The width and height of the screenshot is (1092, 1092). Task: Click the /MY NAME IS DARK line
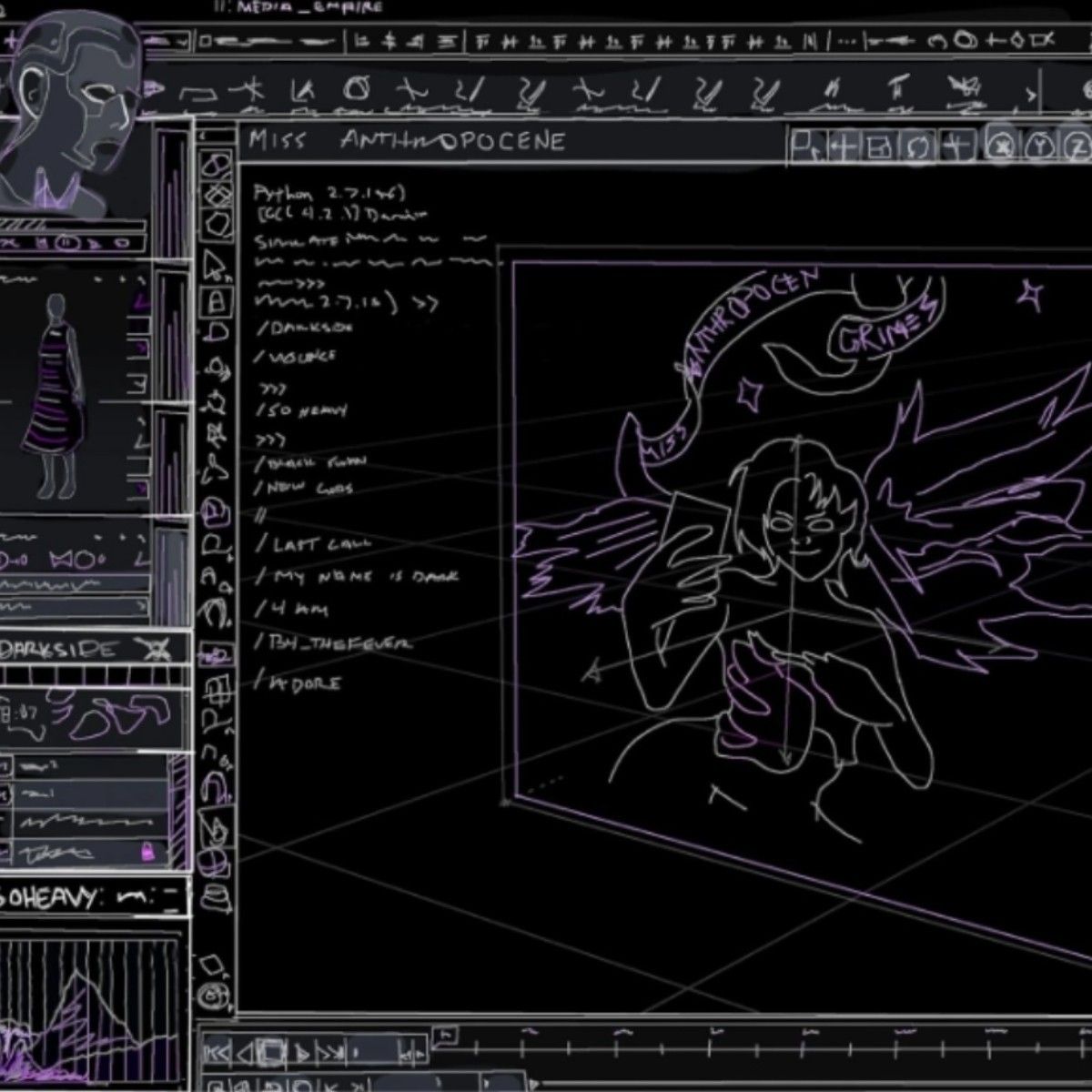click(357, 576)
